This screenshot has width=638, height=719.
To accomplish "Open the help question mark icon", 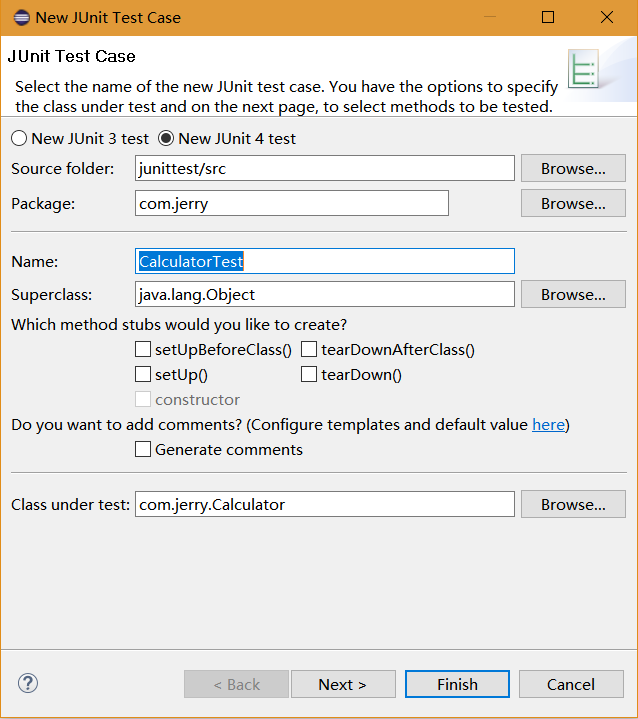I will tap(28, 683).
